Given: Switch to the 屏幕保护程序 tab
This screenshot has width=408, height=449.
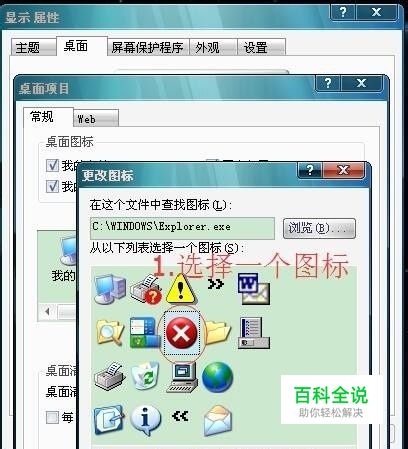Looking at the screenshot, I should coord(148,47).
